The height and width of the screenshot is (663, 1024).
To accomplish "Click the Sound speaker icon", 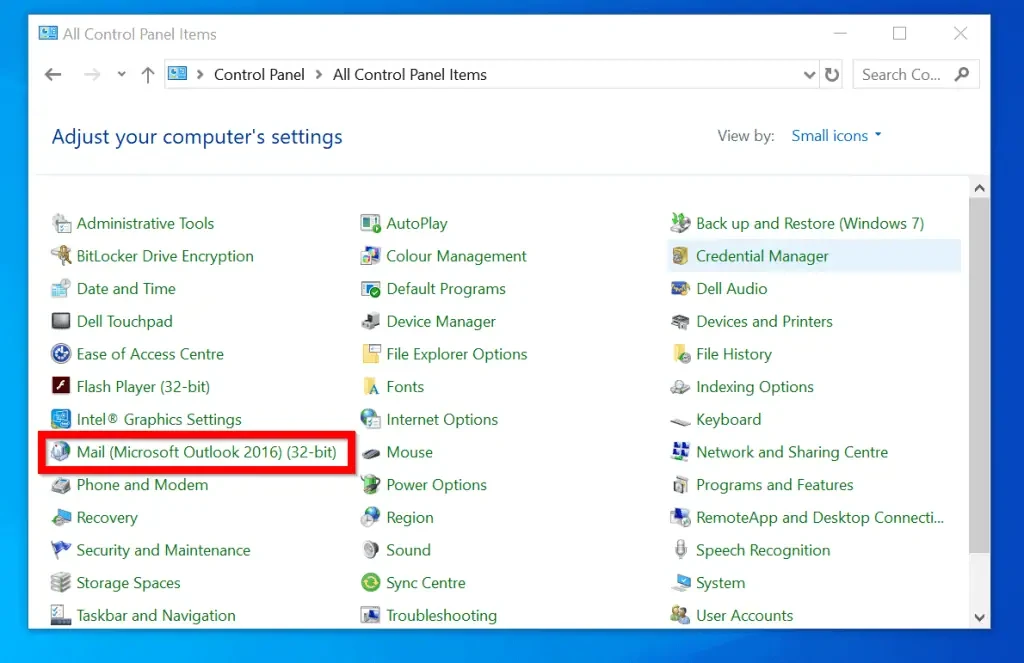I will coord(371,551).
